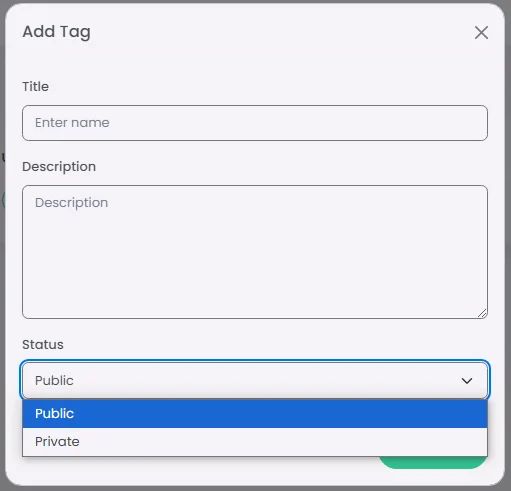Viewport: 511px width, 491px height.
Task: Click the textarea resize grip icon
Action: 482,313
